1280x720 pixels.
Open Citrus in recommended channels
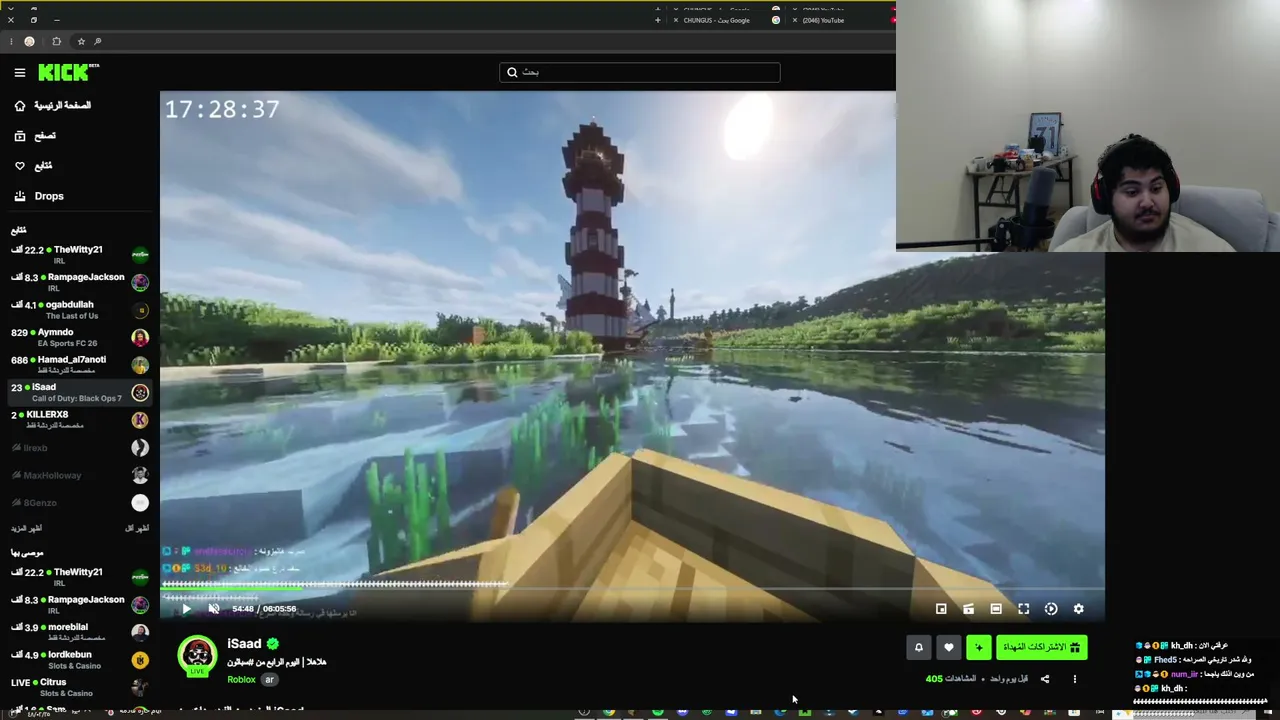click(78, 687)
